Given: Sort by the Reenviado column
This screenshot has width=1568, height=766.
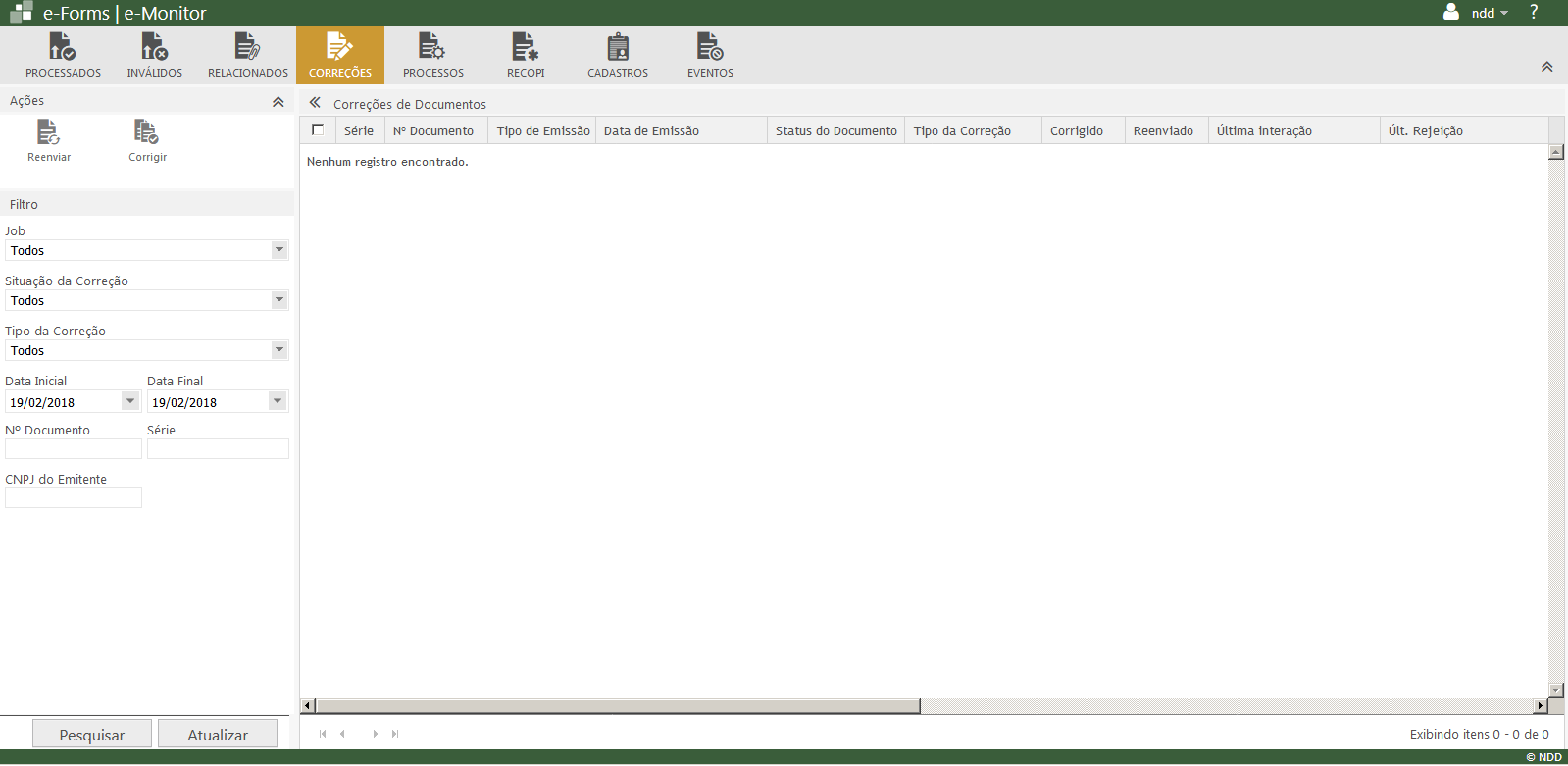Looking at the screenshot, I should tap(1167, 130).
